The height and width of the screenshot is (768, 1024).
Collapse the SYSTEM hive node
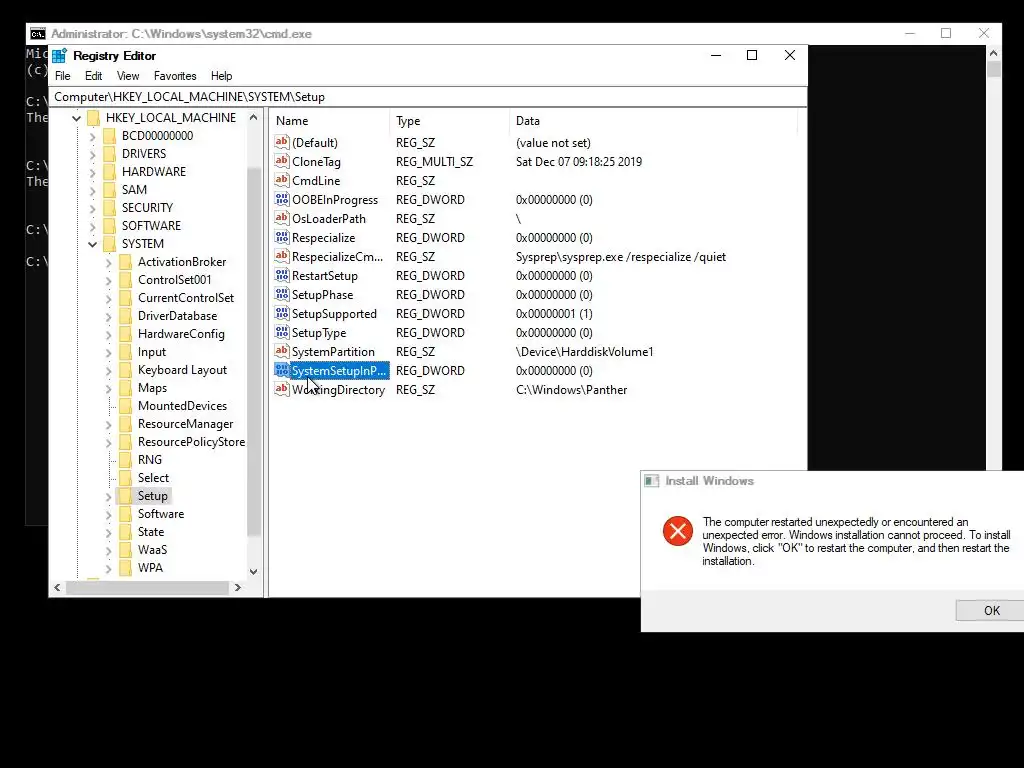tap(92, 244)
